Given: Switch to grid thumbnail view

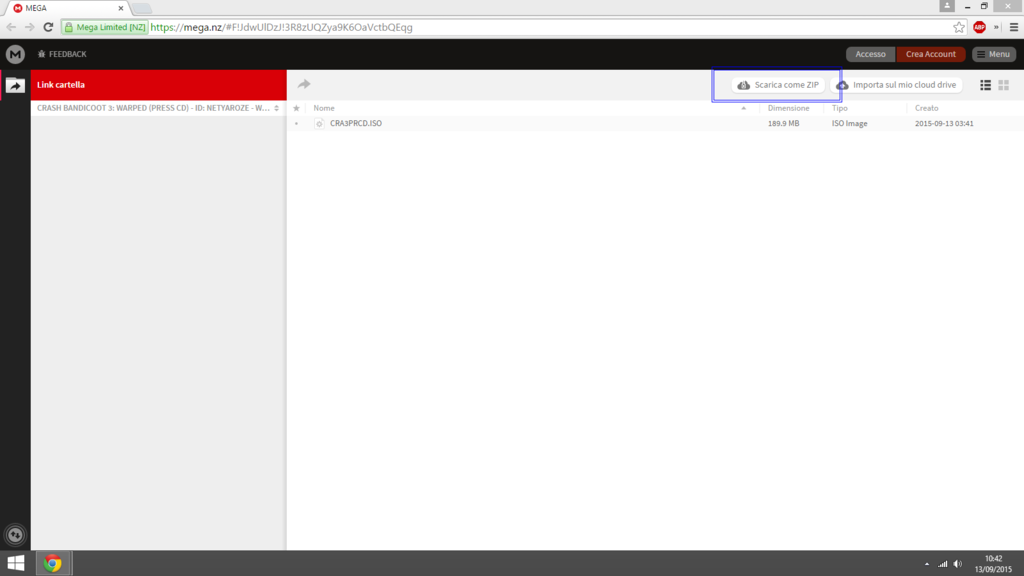Looking at the screenshot, I should pos(1004,85).
